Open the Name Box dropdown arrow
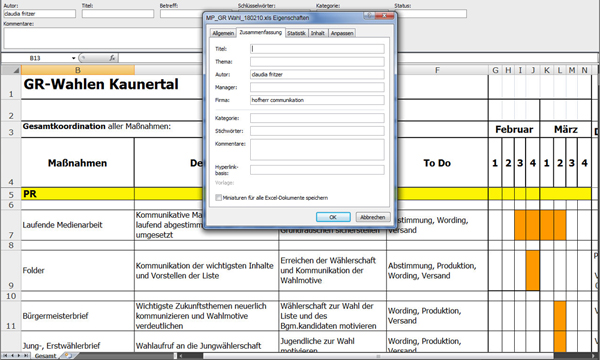Viewport: 600px width, 360px height. point(73,58)
